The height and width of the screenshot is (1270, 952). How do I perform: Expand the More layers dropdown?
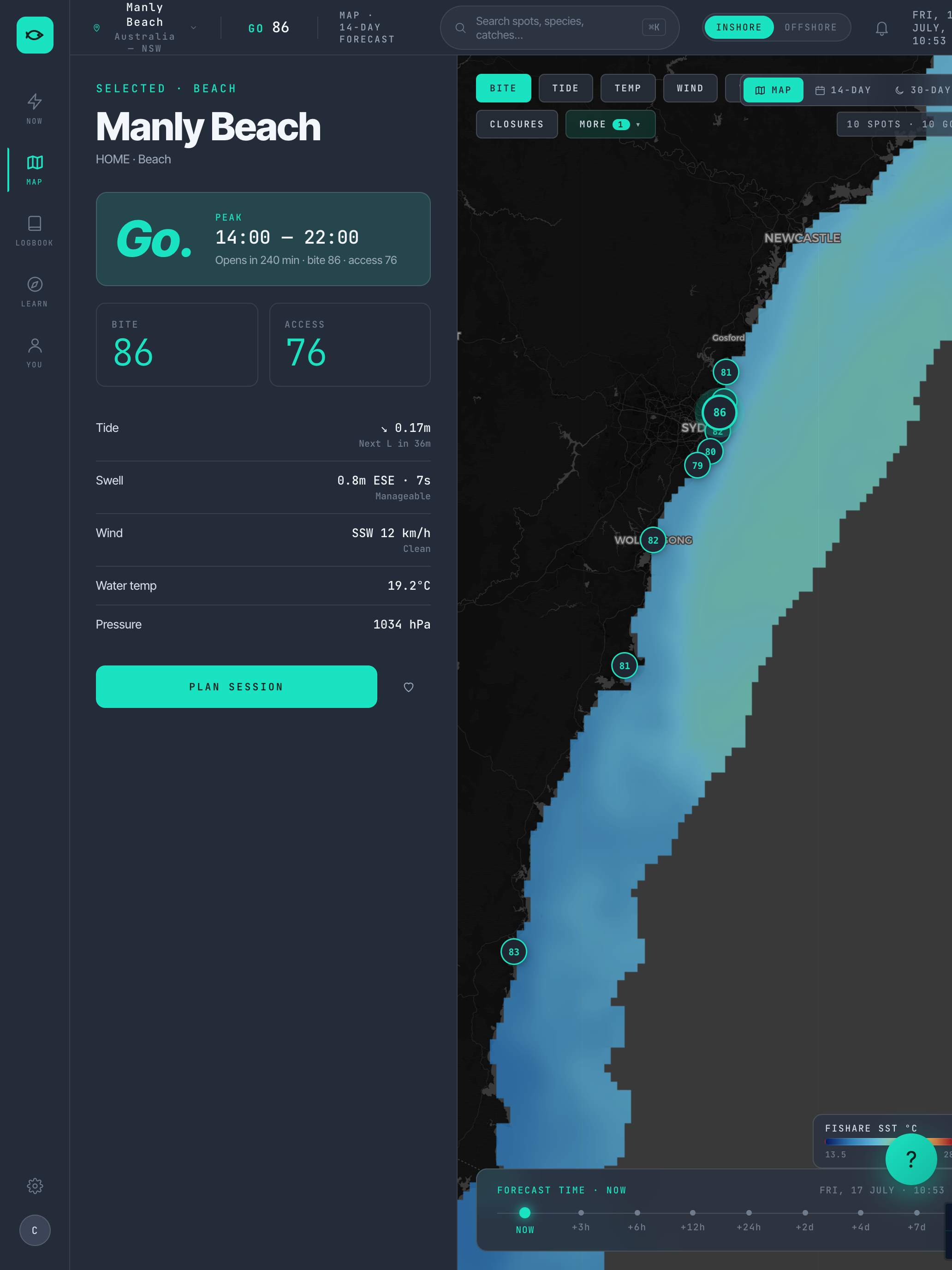[611, 124]
